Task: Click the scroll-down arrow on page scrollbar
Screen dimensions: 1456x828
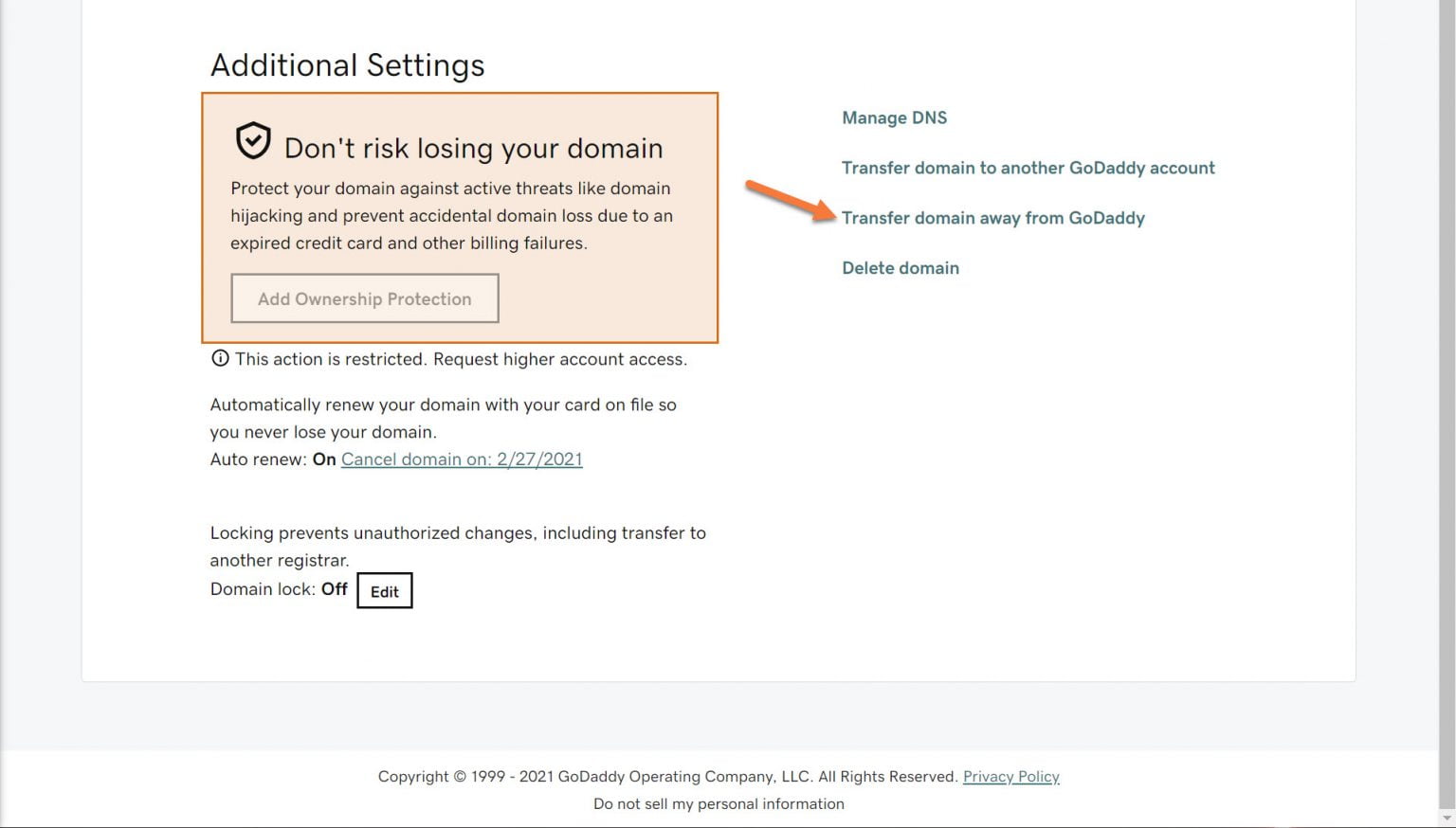Action: 1447,818
